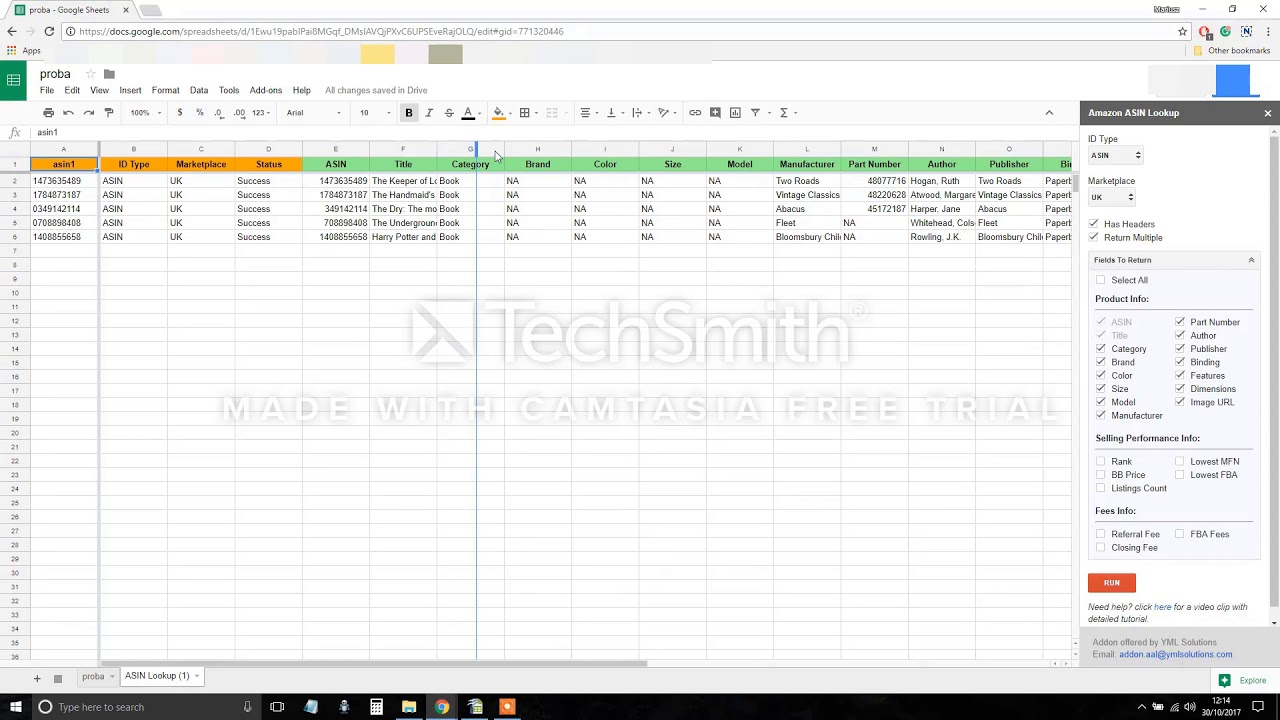Open the zoom 100% dropdown
This screenshot has height=720, width=1280.
click(146, 113)
